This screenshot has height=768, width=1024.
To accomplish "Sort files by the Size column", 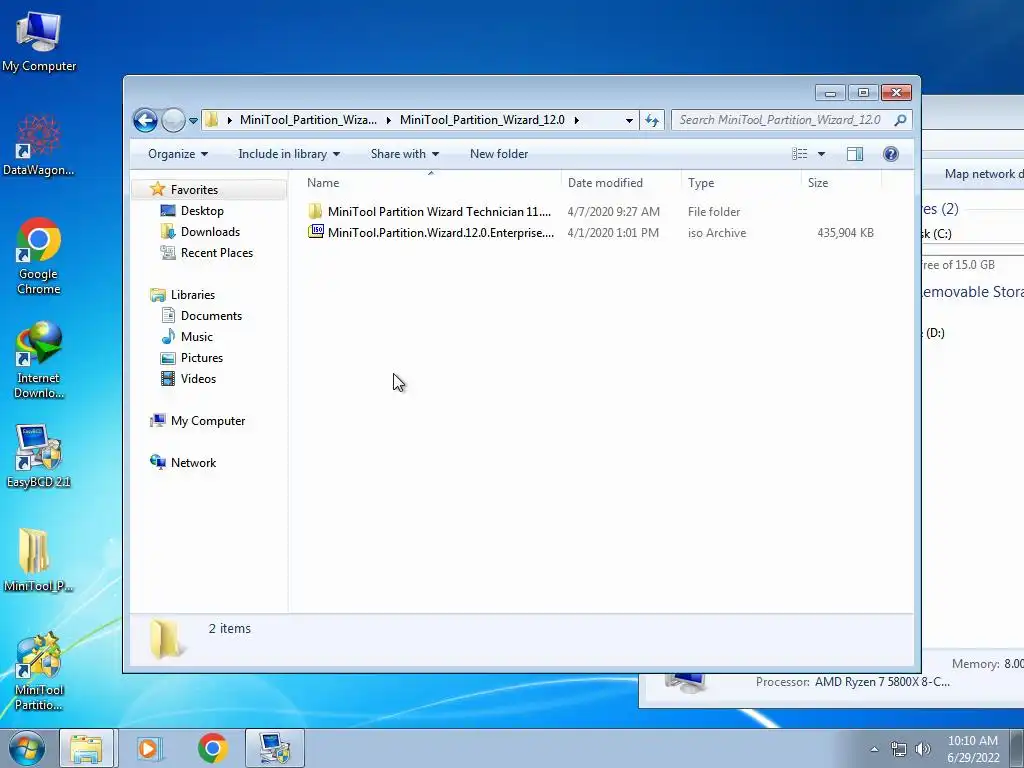I will pyautogui.click(x=841, y=183).
